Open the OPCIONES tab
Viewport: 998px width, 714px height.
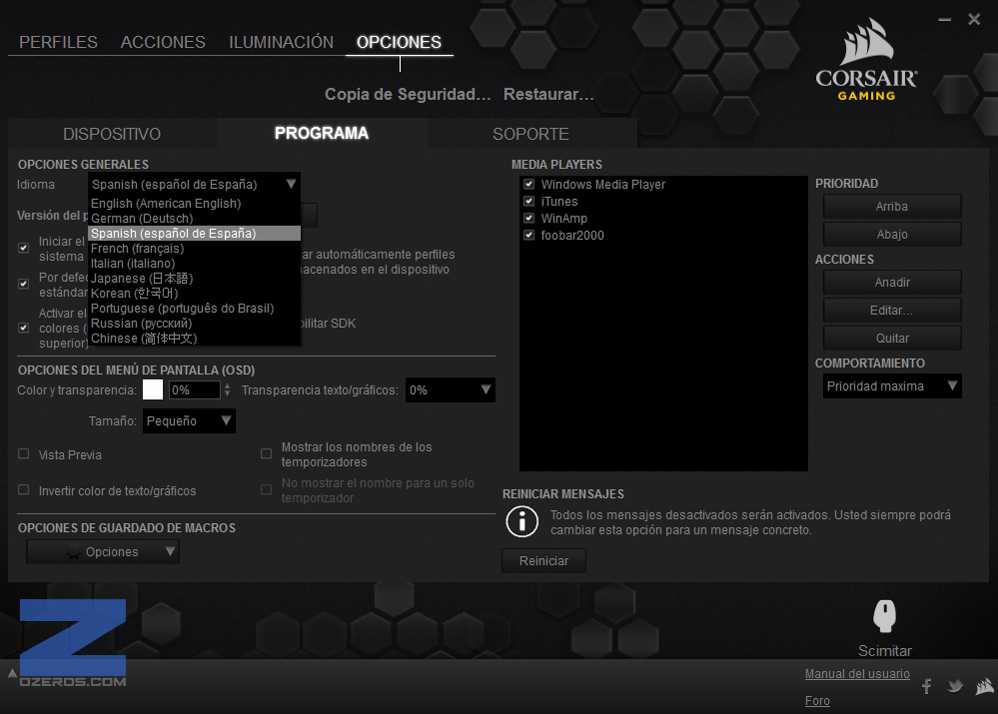pyautogui.click(x=398, y=42)
